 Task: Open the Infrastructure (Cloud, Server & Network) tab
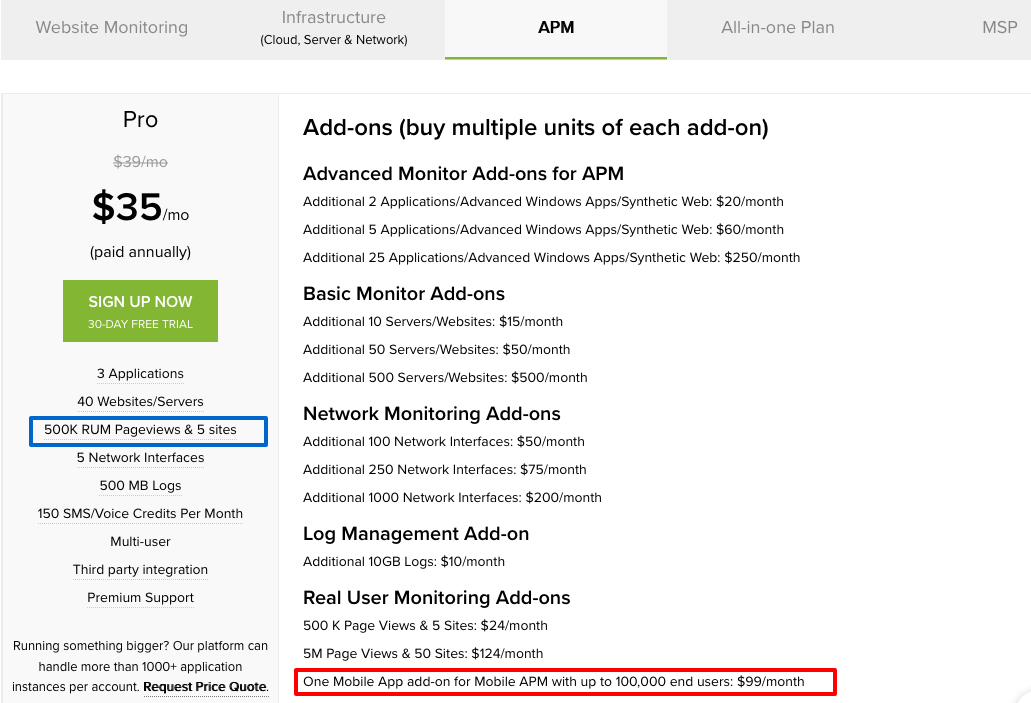[333, 27]
